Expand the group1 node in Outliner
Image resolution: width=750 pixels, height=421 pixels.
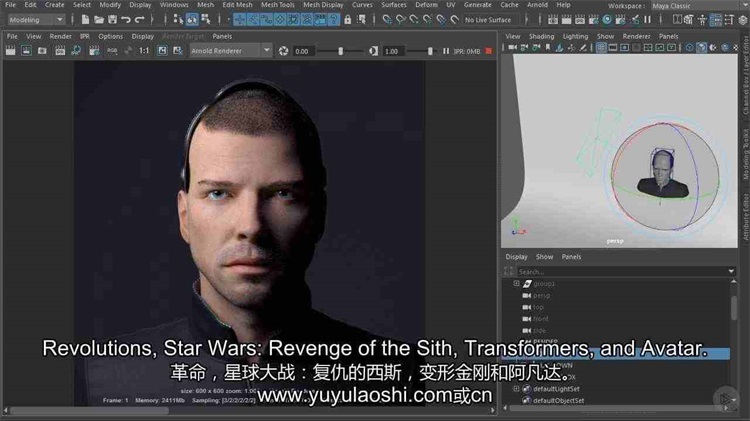coord(516,283)
